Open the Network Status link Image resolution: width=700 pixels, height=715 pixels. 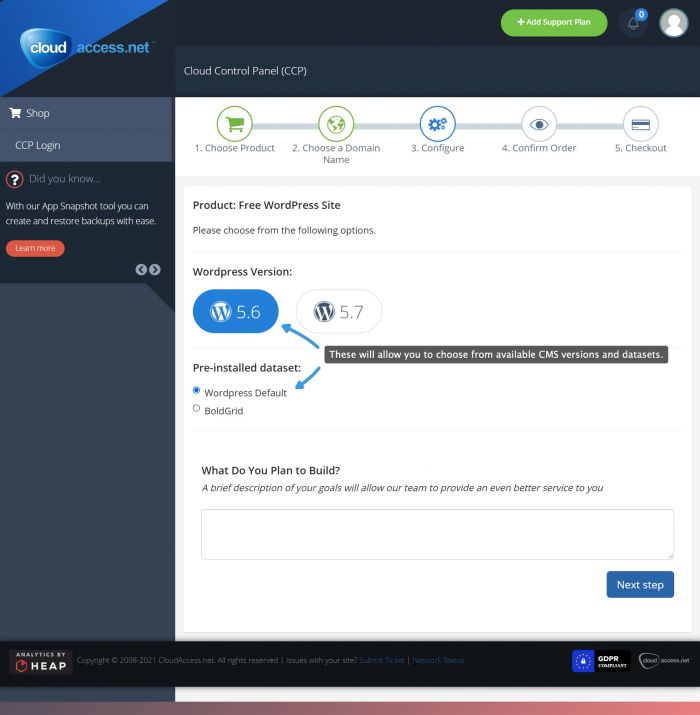[x=438, y=660]
